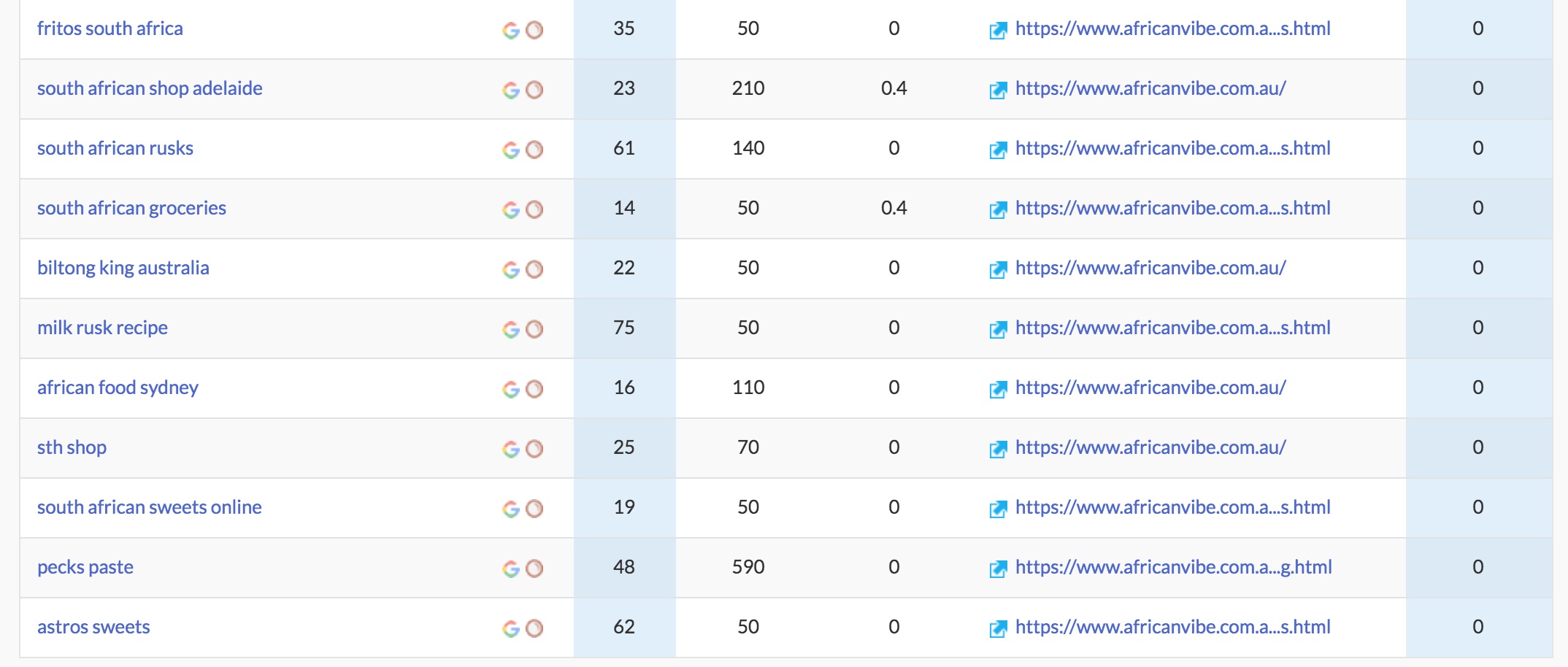The height and width of the screenshot is (667, 1568).
Task: Click the Google icon for astros sweets
Action: coord(511,628)
